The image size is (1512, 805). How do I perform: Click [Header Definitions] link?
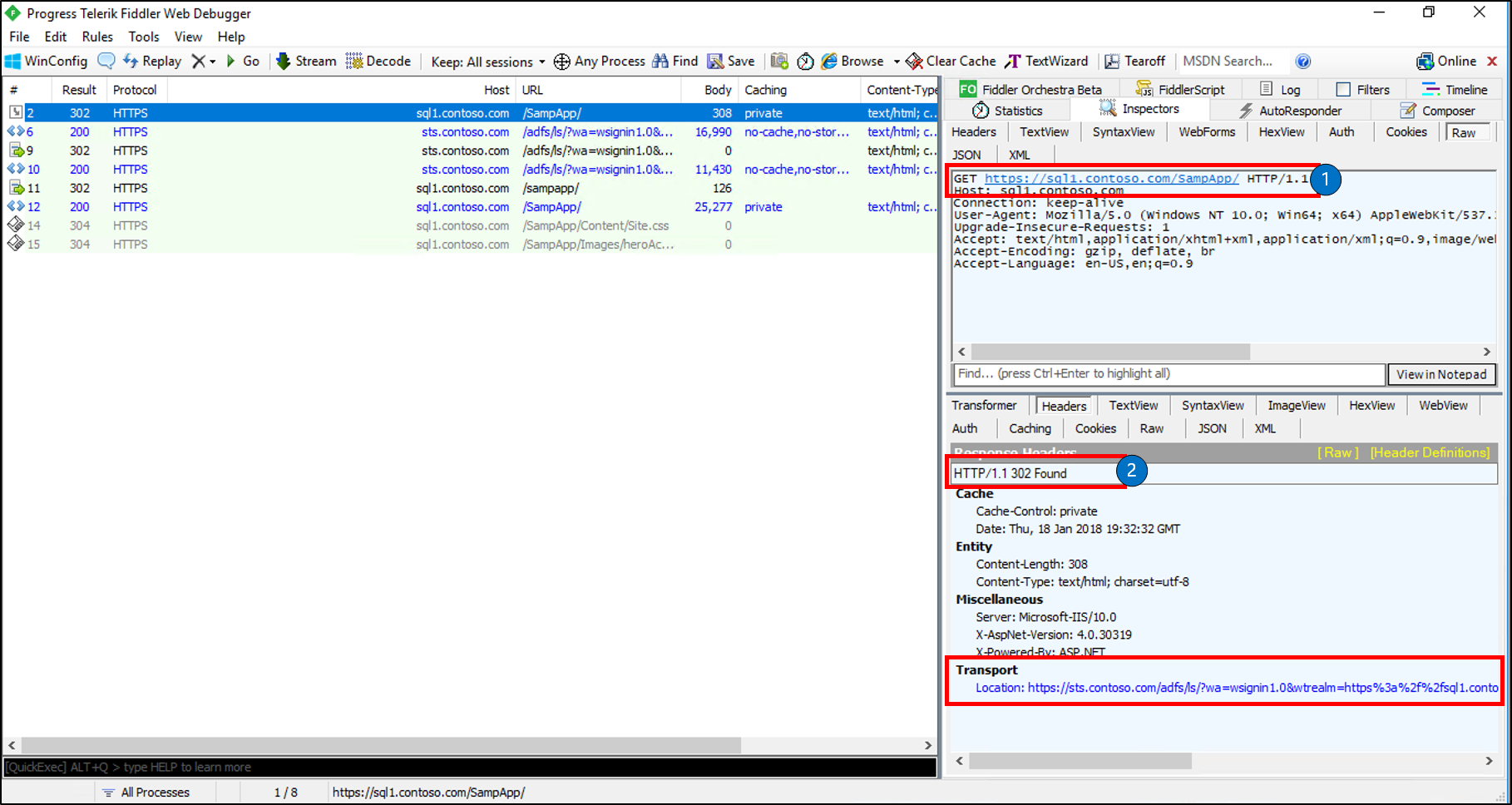pos(1430,452)
